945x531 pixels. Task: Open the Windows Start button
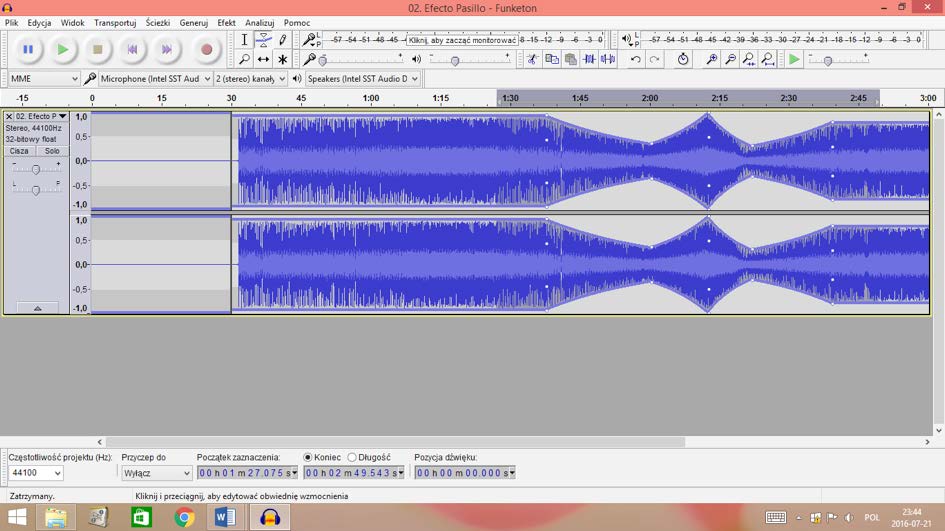[x=17, y=518]
